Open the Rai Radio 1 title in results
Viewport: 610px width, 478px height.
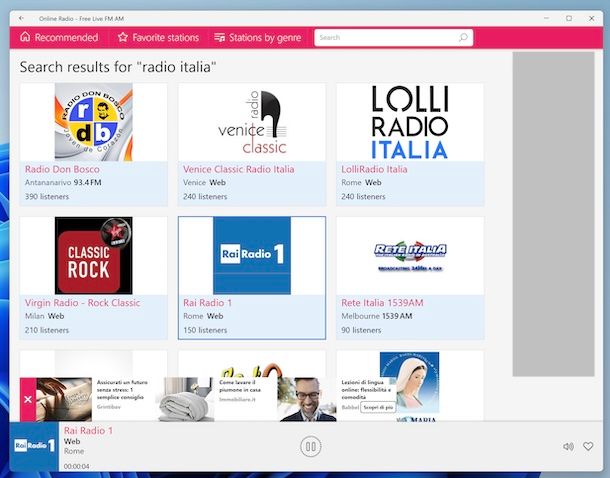[x=207, y=303]
